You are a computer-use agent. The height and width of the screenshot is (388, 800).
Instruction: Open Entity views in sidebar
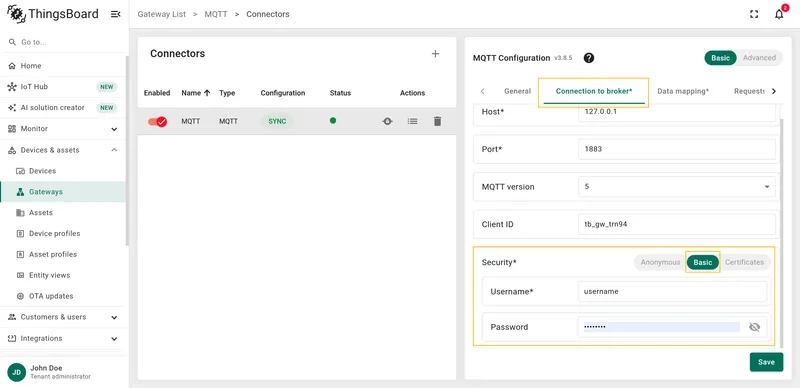62,275
